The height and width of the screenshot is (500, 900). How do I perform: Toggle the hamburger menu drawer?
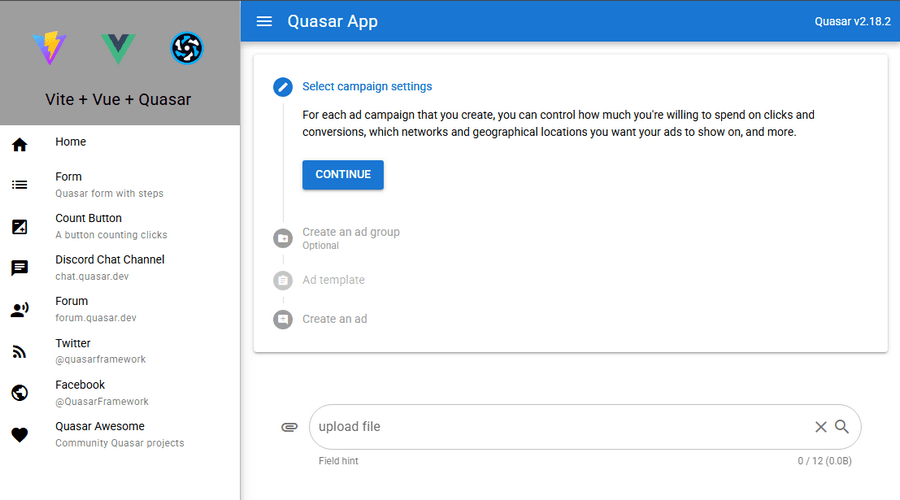click(264, 21)
